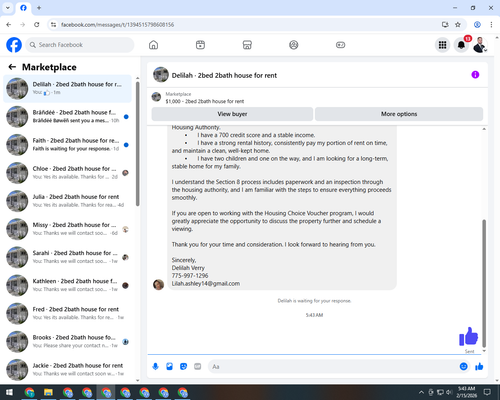Open the Windows Start menu
This screenshot has height=400, width=500.
click(x=9, y=392)
